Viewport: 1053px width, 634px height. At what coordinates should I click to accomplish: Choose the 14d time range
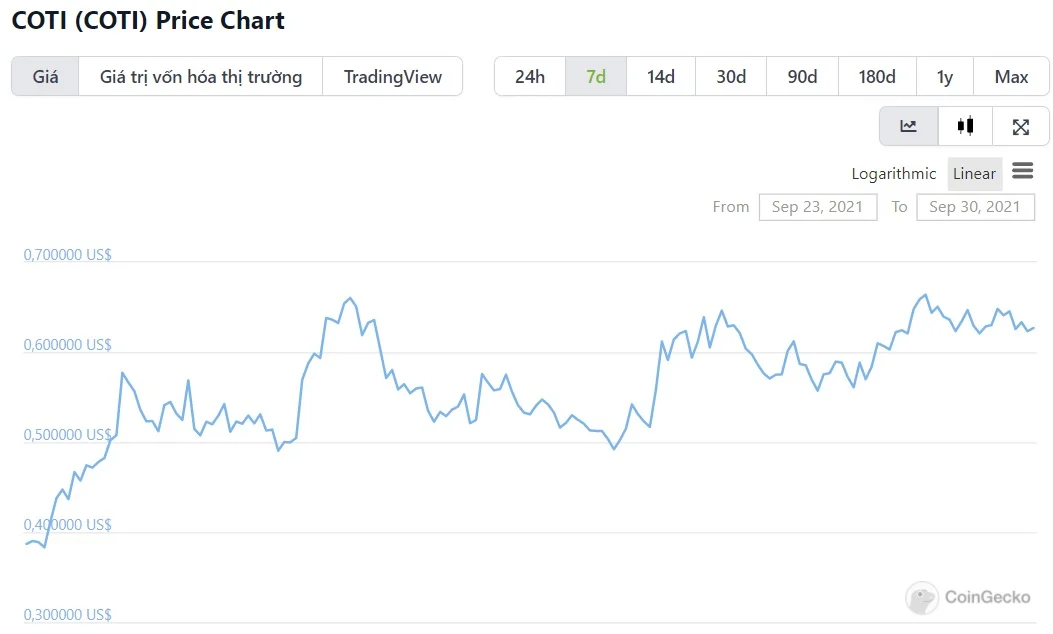(661, 77)
